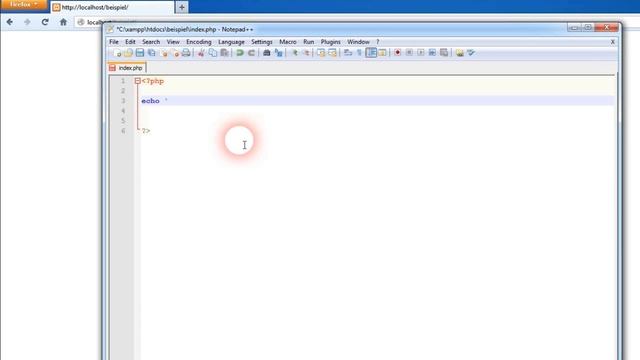
Task: Open Find with the binoculars icon
Action: click(267, 53)
